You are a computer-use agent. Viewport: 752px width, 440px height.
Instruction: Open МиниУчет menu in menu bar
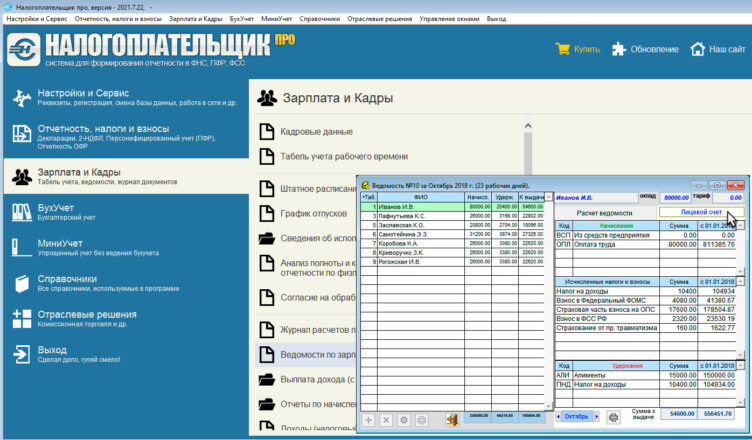[276, 19]
